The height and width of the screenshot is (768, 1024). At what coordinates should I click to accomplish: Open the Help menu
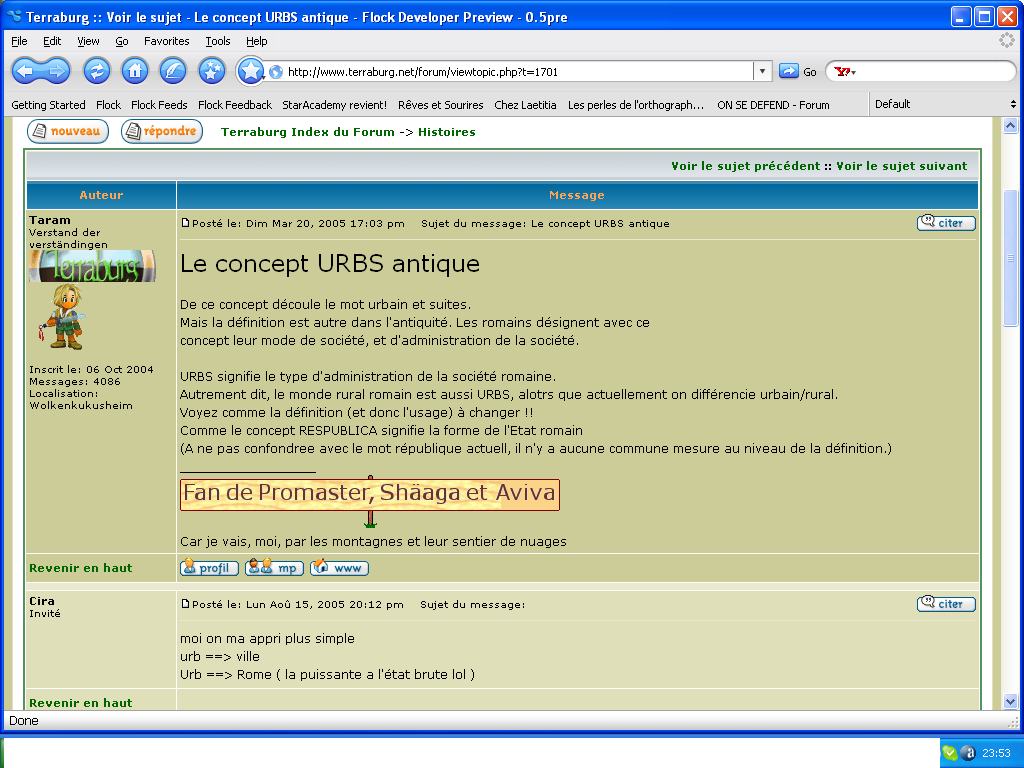coord(257,41)
